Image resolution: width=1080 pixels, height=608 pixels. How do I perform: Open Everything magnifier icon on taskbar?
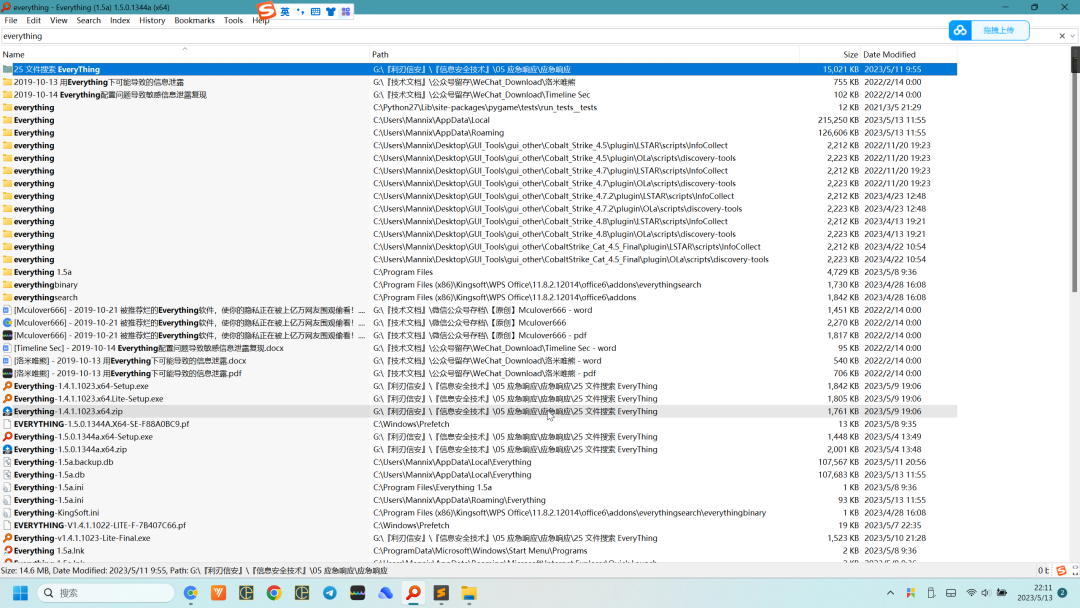pos(413,593)
